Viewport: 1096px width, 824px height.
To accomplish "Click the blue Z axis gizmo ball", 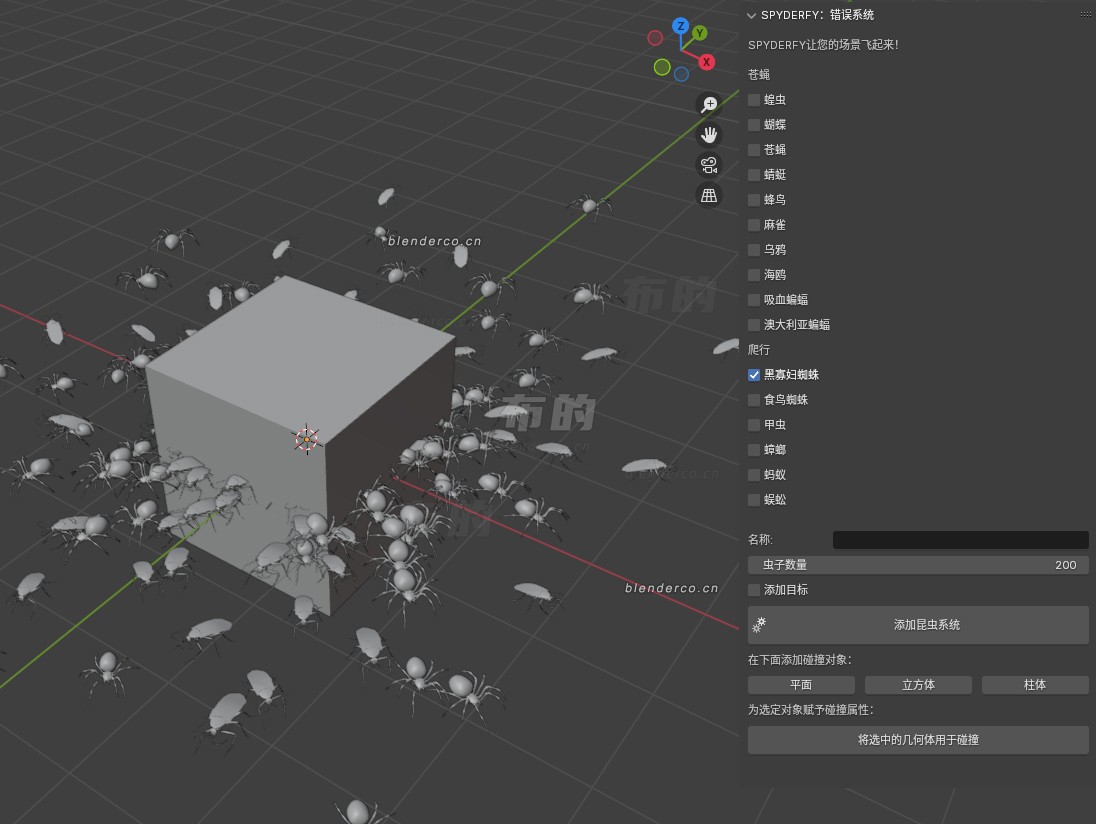I will (x=680, y=27).
